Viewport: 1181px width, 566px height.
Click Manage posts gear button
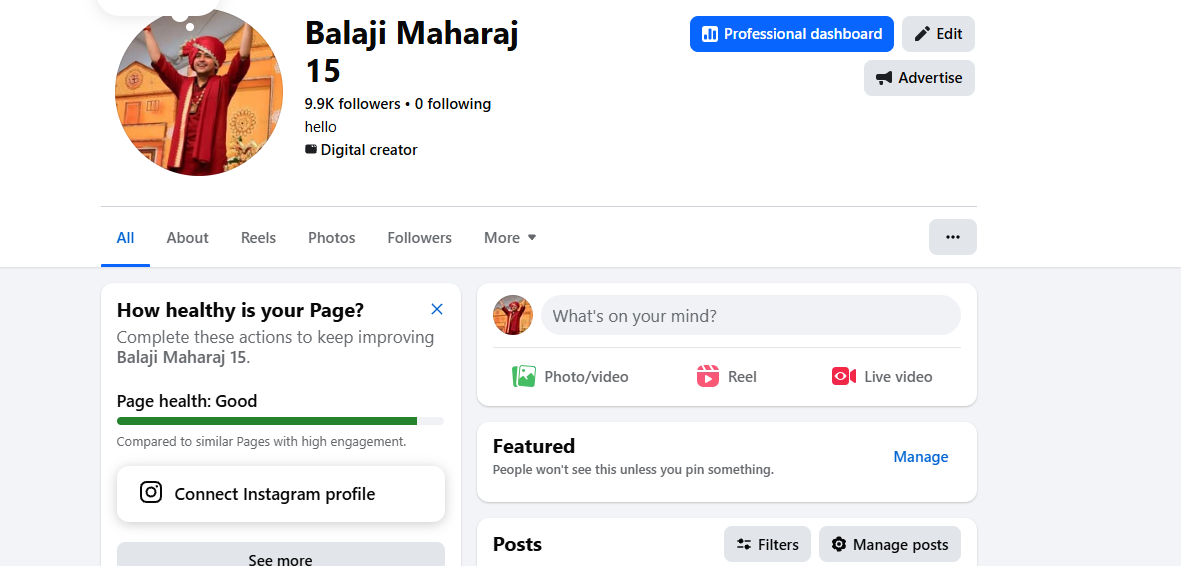pyautogui.click(x=890, y=544)
